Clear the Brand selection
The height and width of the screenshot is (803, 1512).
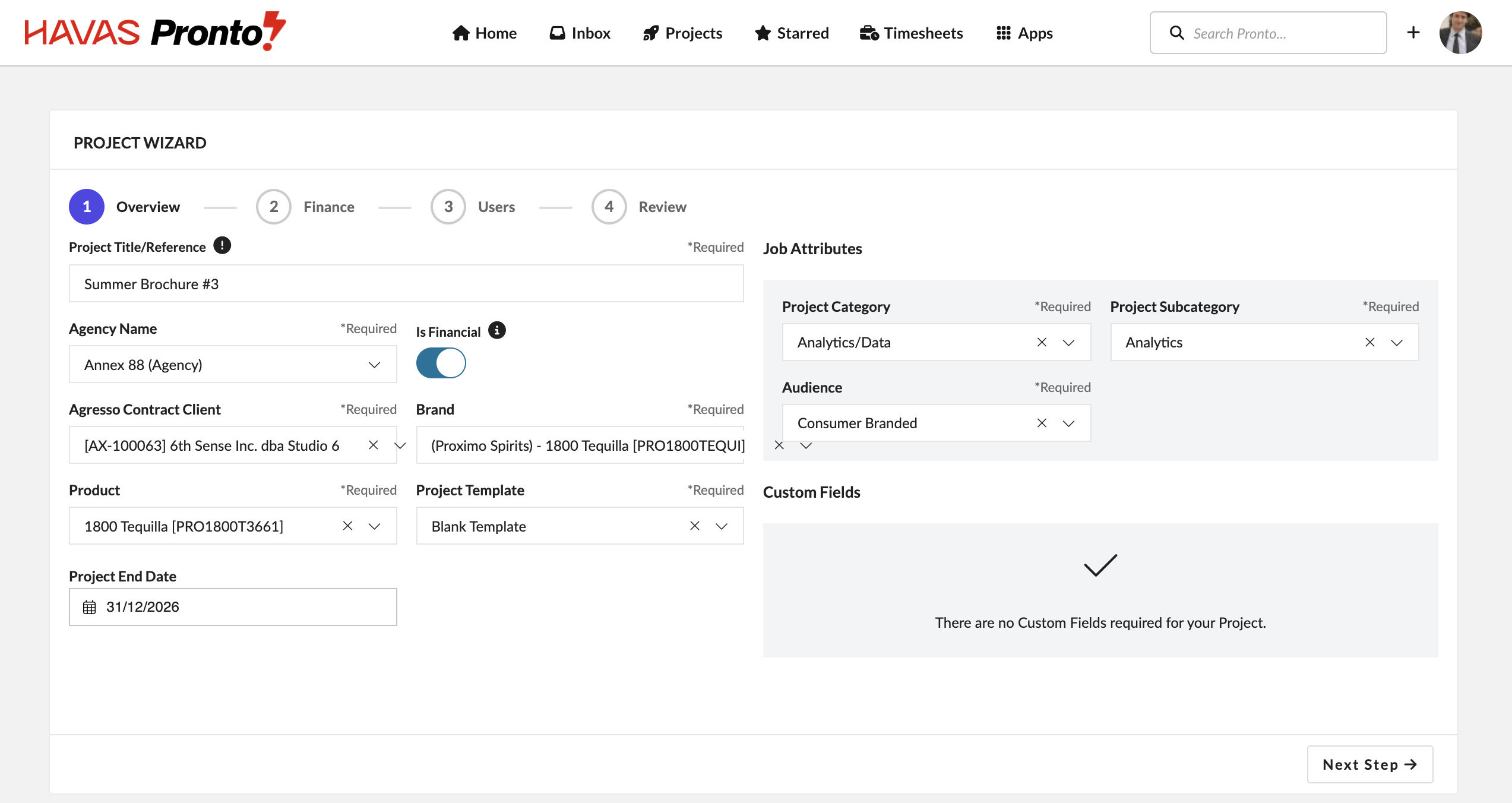pyautogui.click(x=779, y=445)
